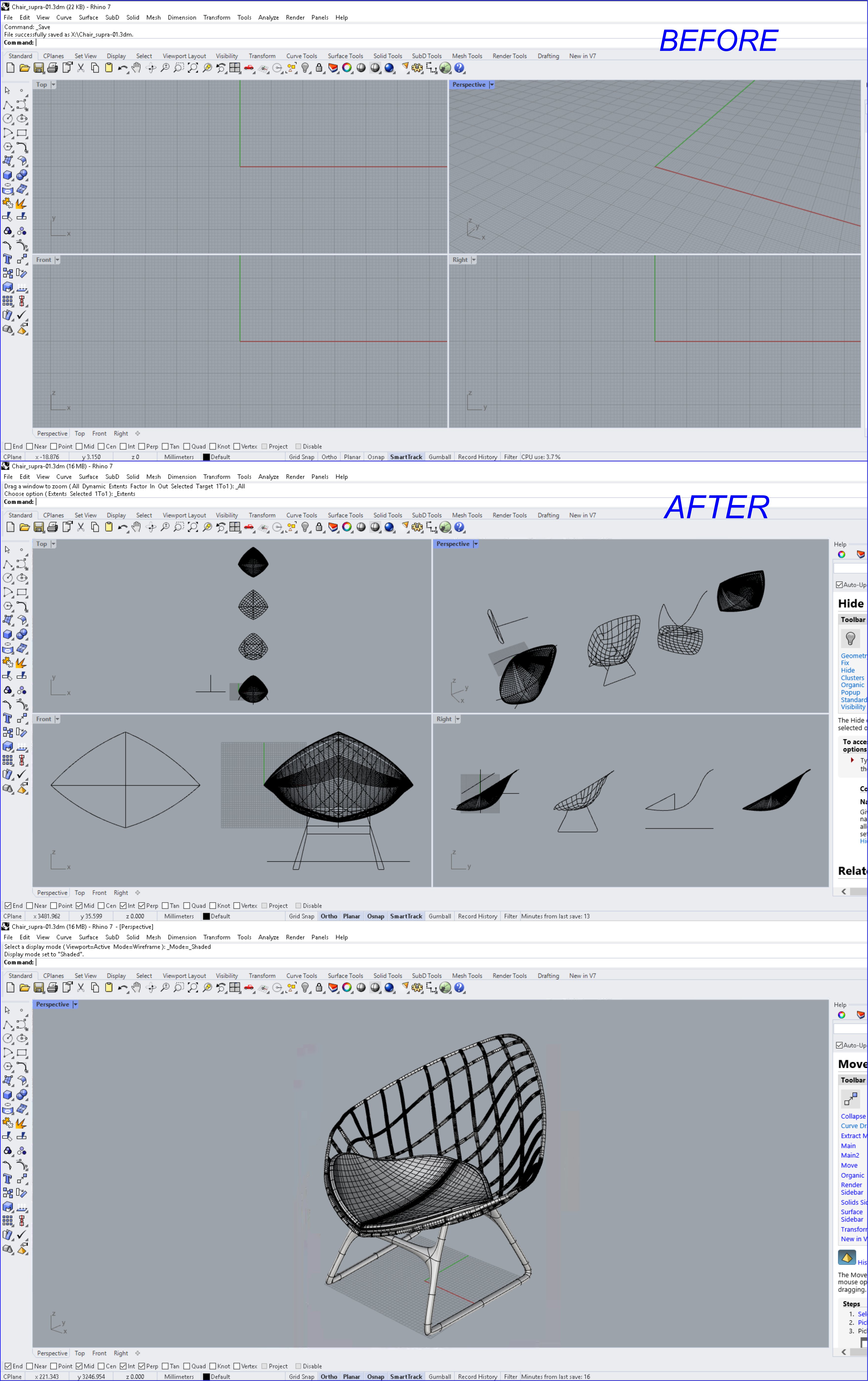868x1381 pixels.
Task: Click the Save icon in the topmost window's toolbar
Action: [38, 68]
